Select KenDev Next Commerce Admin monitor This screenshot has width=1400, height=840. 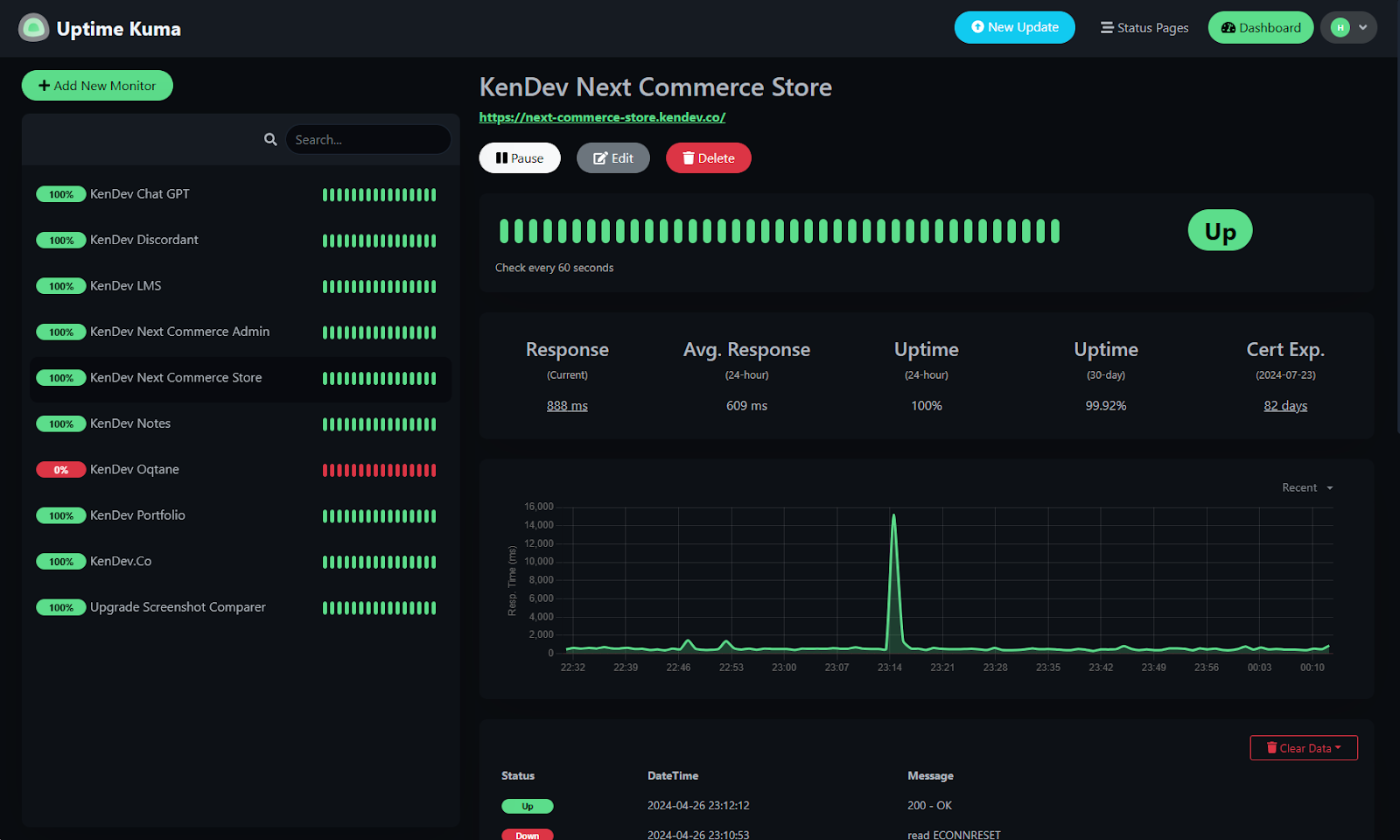tap(241, 332)
